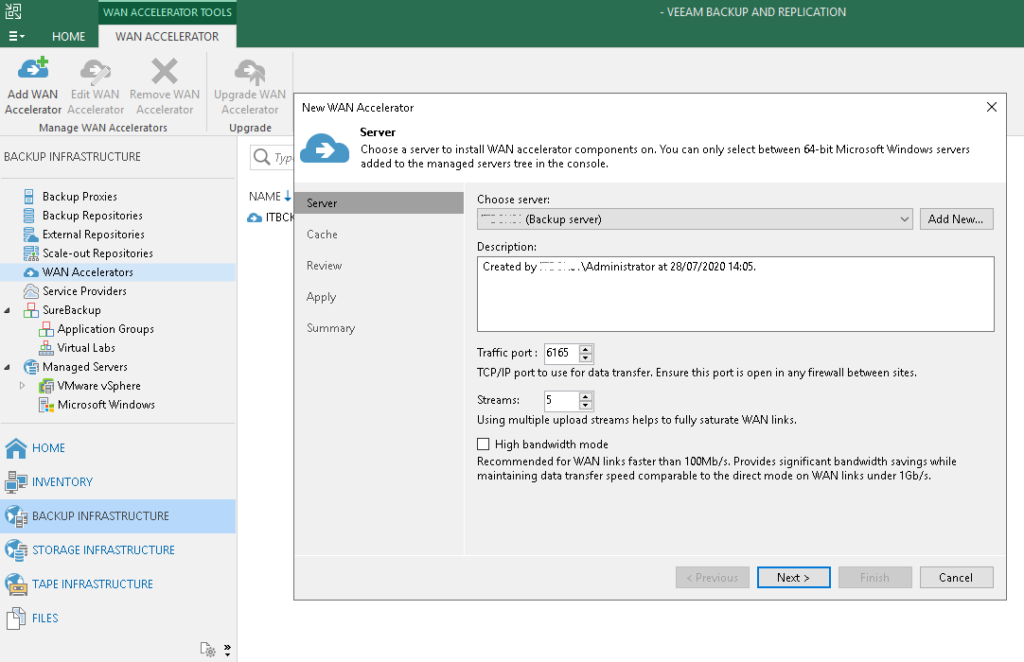
Task: Enable High bandwidth mode checkbox
Action: [x=484, y=444]
